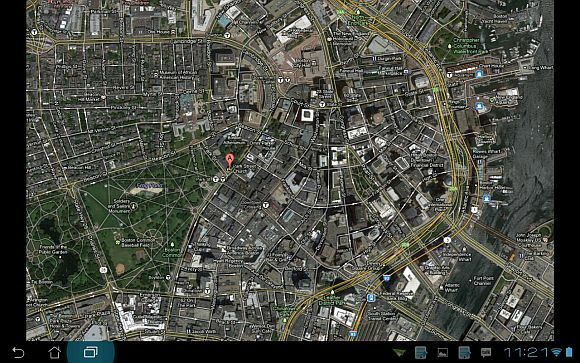580x363 pixels.
Task: Tap the Home button in navigation bar
Action: click(x=55, y=353)
